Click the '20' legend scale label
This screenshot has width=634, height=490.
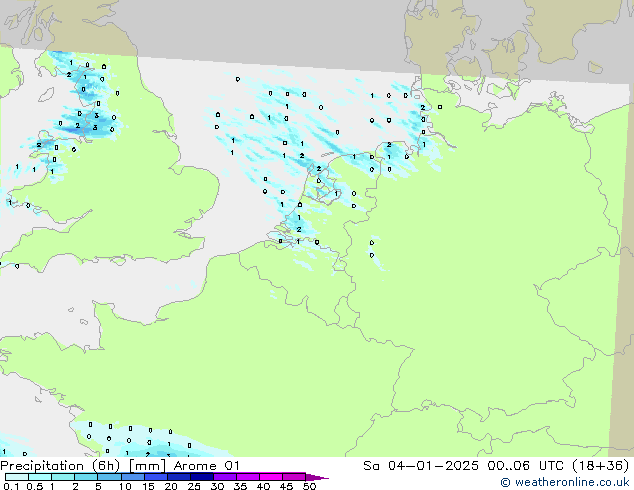pyautogui.click(x=171, y=486)
